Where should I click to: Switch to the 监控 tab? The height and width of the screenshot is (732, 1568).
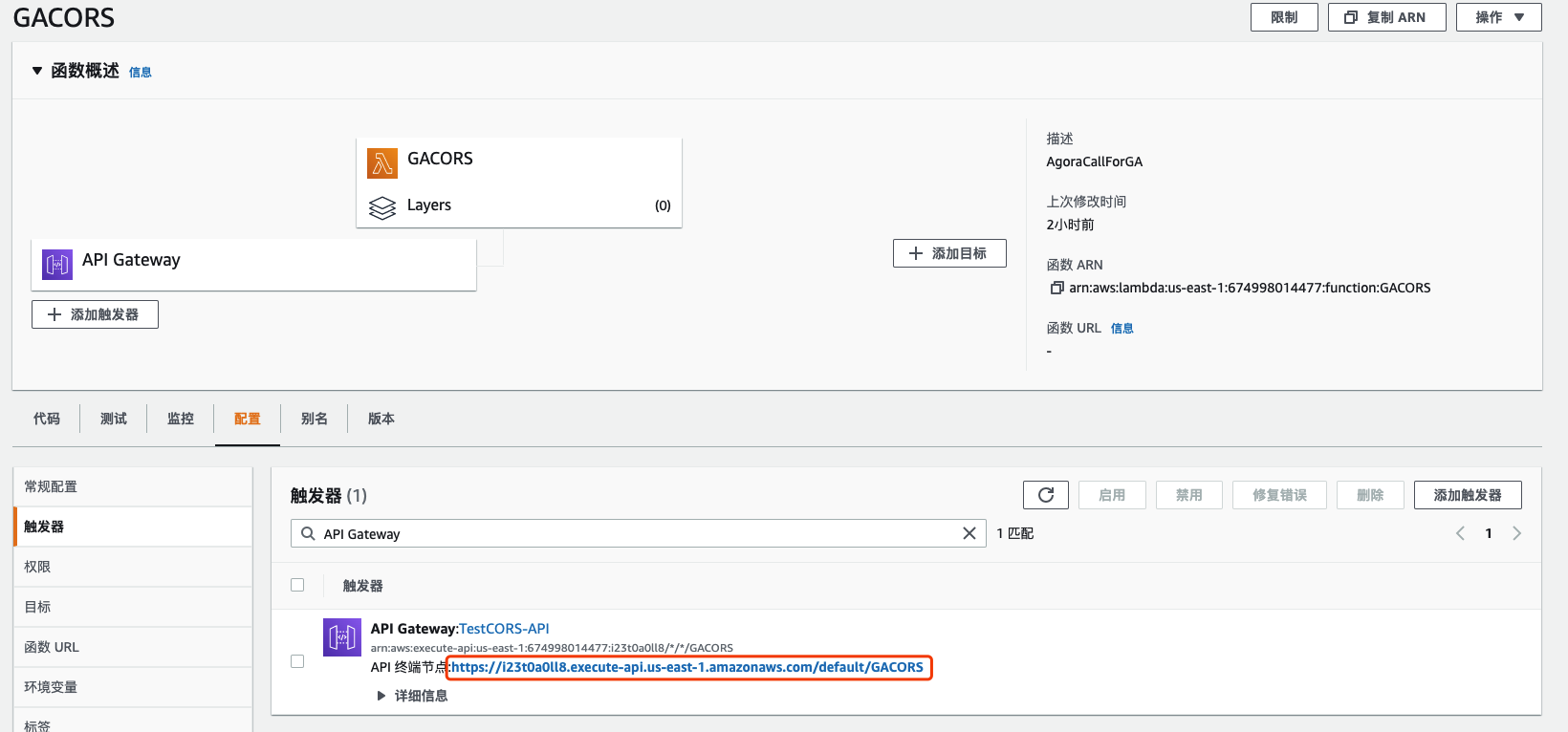(181, 419)
